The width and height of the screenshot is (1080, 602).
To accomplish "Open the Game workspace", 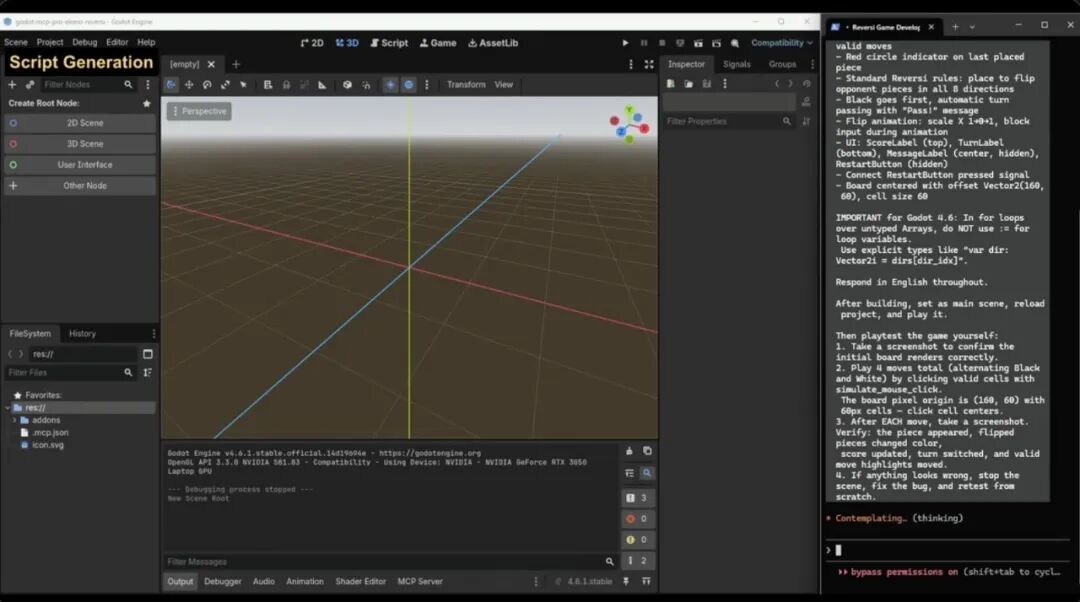I will [x=438, y=43].
